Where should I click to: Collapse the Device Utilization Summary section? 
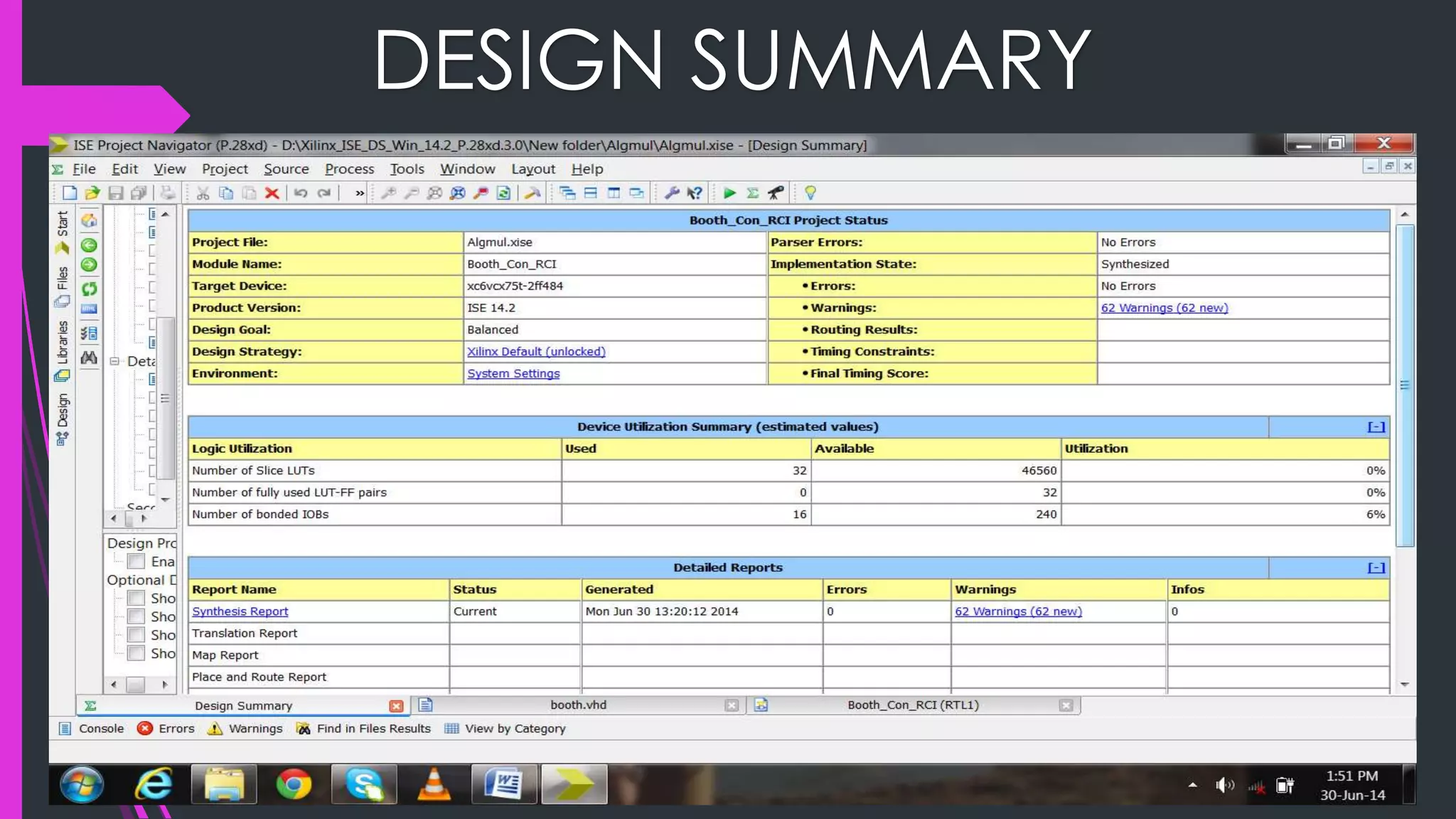point(1376,427)
